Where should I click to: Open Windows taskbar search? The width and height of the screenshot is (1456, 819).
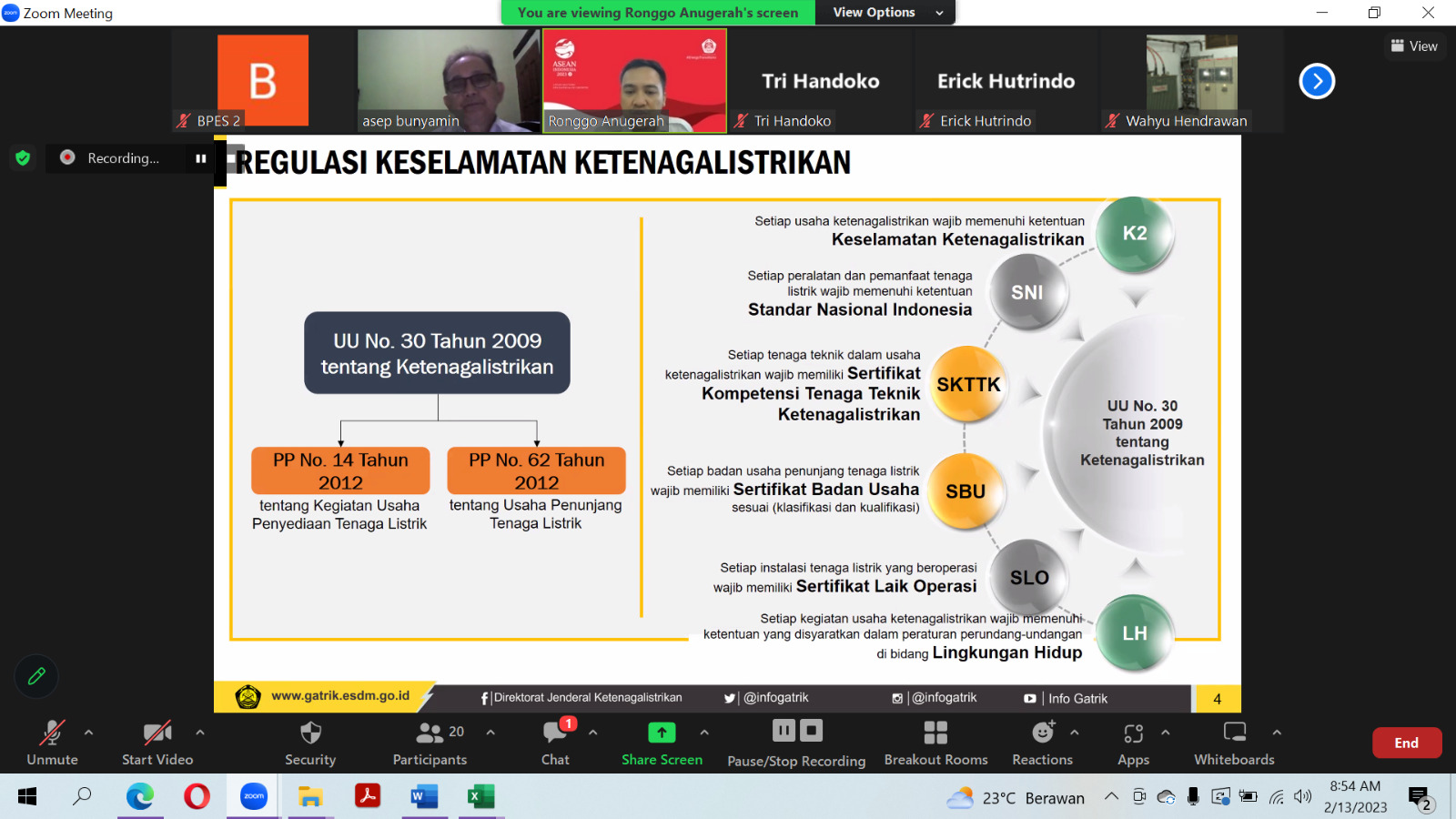82,797
